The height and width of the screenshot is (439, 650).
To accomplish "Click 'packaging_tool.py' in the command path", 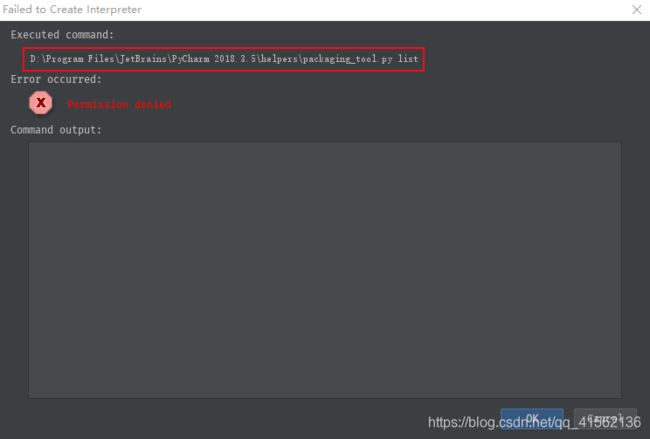I will click(347, 59).
